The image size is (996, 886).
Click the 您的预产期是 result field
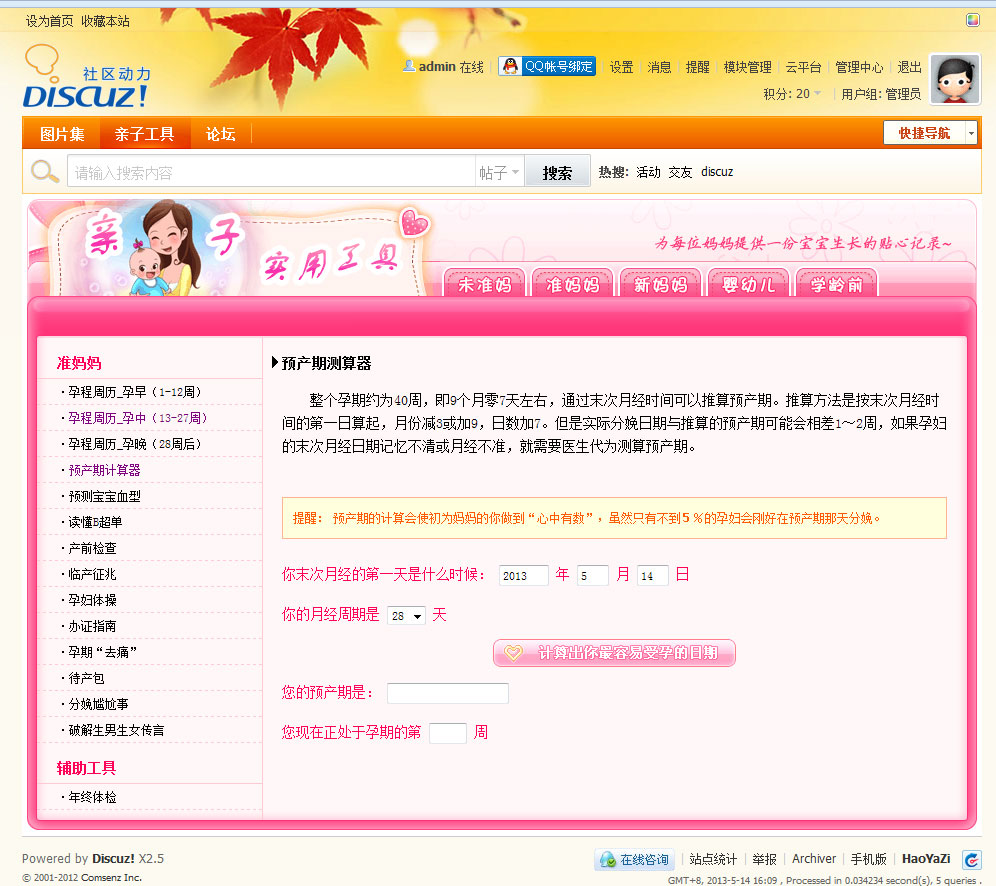(x=448, y=693)
